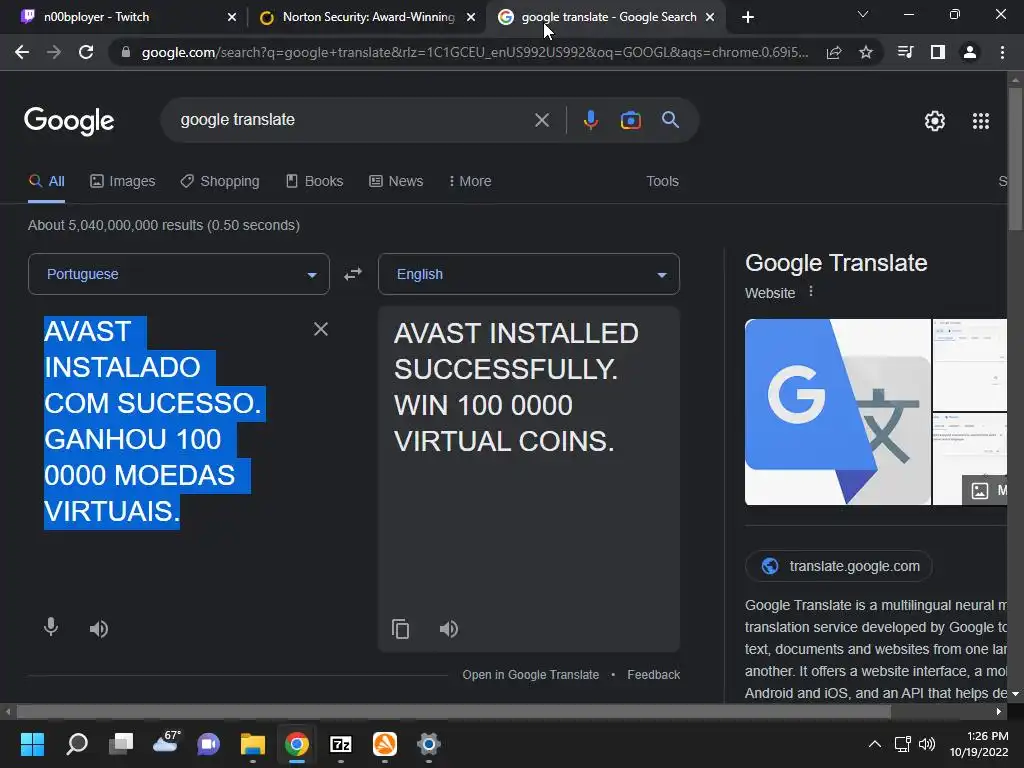Click the vertical page scrollbar thumb

pyautogui.click(x=1015, y=158)
